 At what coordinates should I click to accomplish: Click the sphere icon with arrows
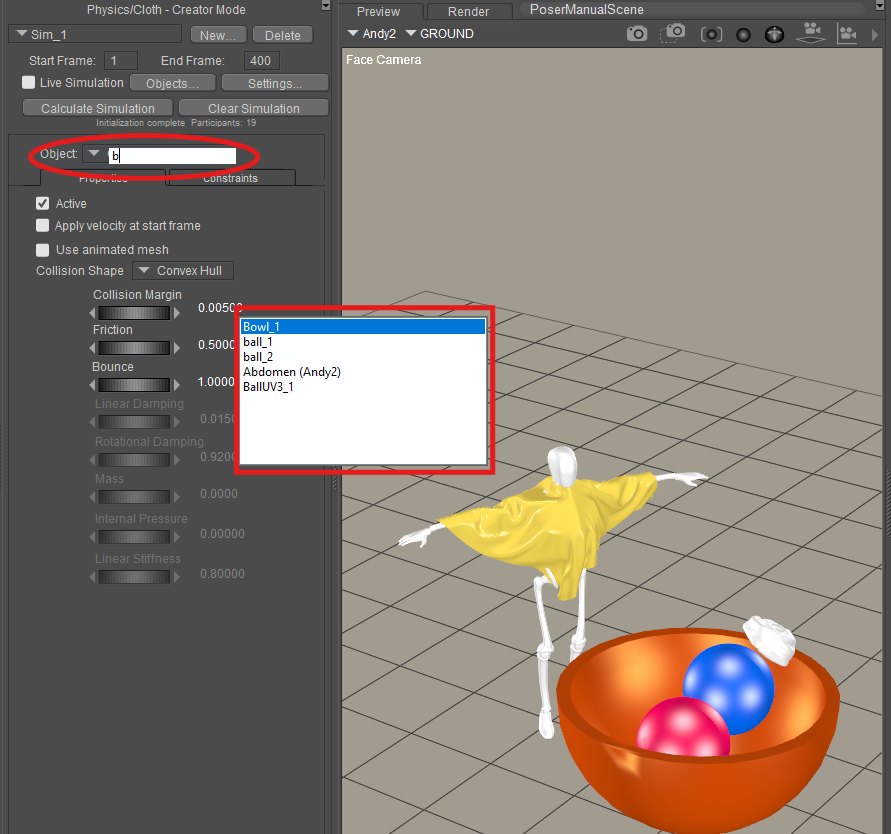pos(774,34)
